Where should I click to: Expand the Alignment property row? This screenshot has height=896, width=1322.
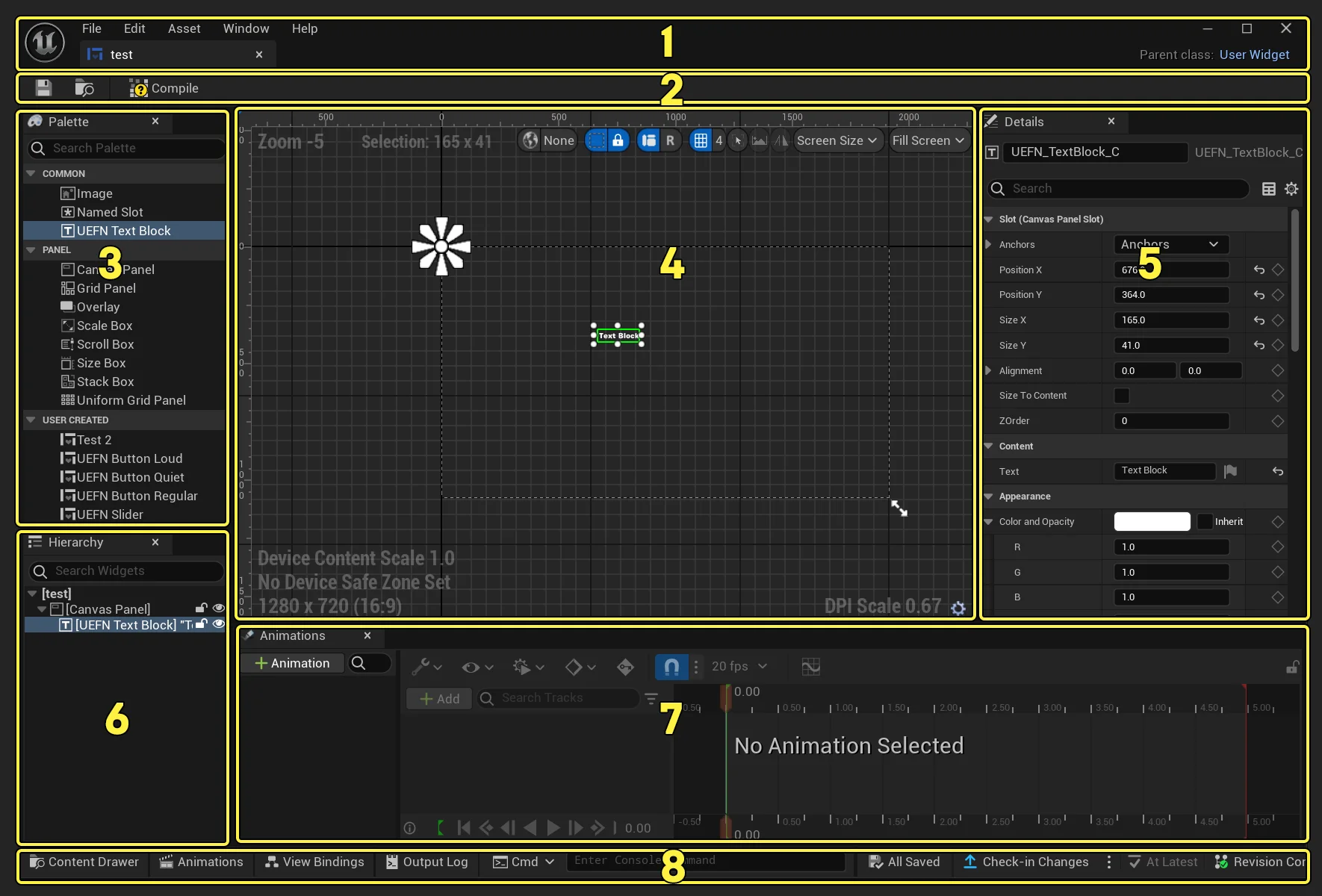coord(988,370)
